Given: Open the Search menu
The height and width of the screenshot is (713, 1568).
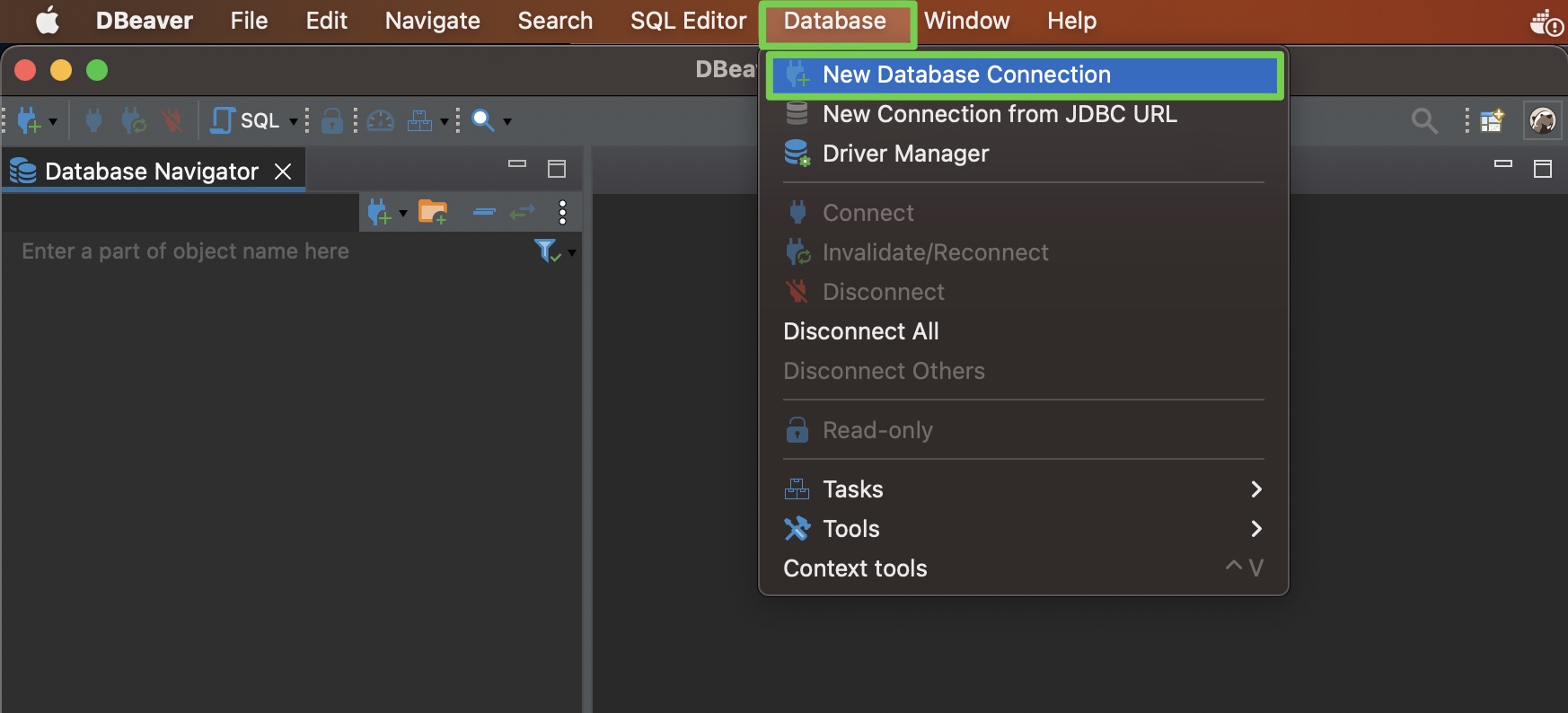Looking at the screenshot, I should tap(555, 21).
